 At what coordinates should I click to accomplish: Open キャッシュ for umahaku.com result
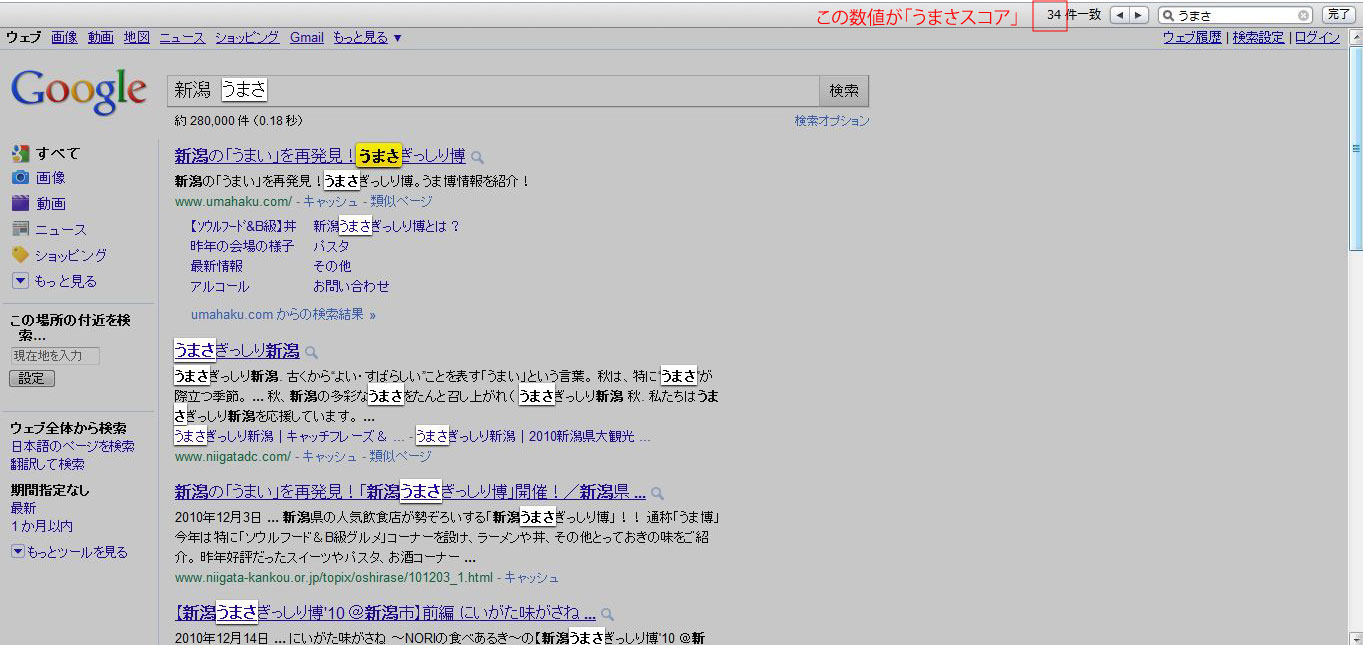tap(330, 201)
